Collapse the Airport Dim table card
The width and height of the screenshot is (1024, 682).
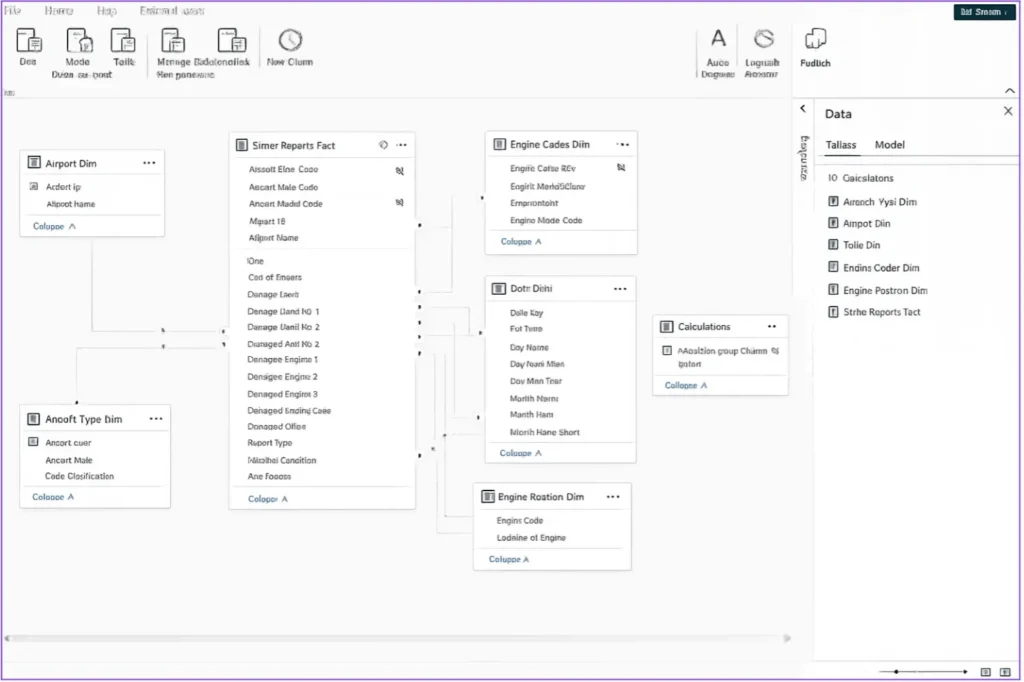point(49,225)
